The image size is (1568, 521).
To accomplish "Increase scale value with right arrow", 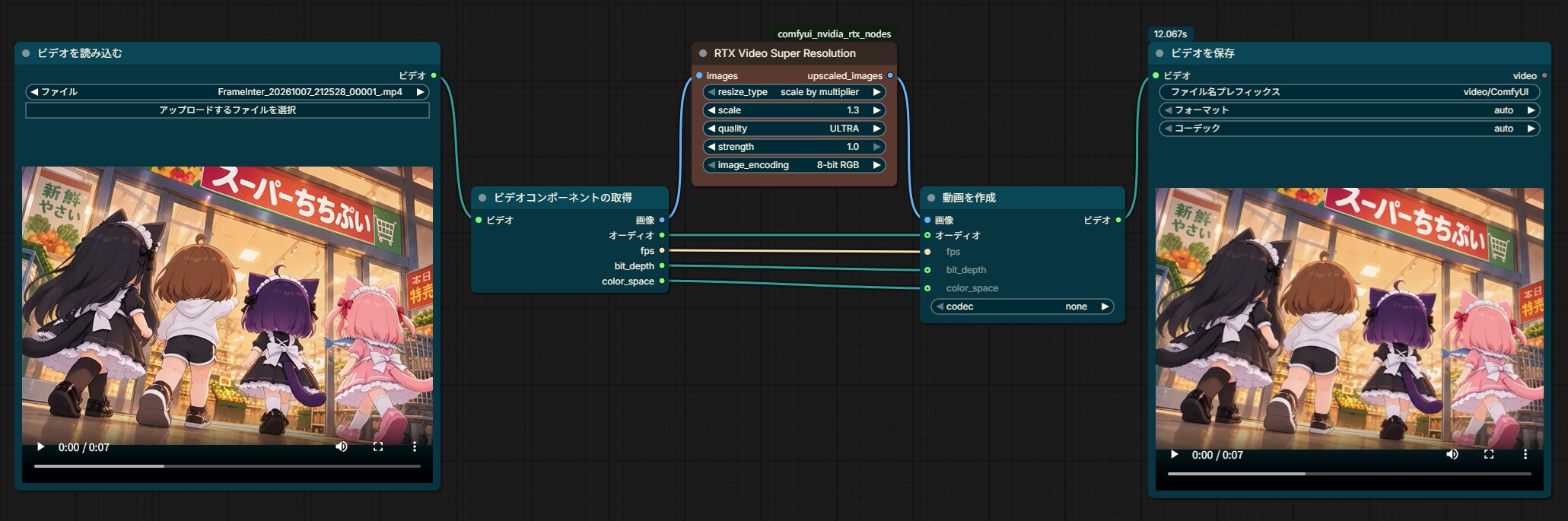I will (876, 110).
